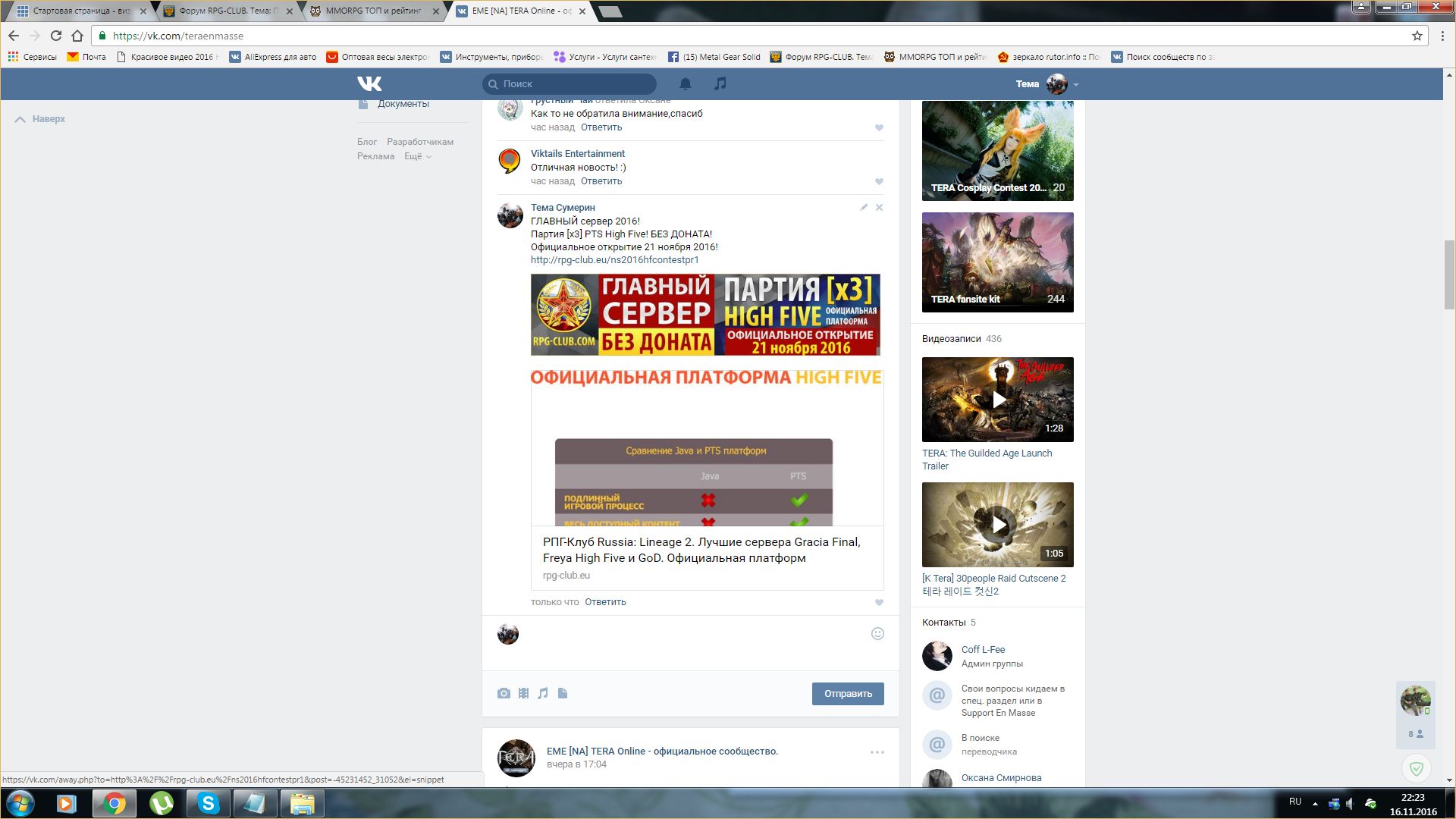The image size is (1456, 819).
Task: Open the music note player icon
Action: pyautogui.click(x=720, y=83)
